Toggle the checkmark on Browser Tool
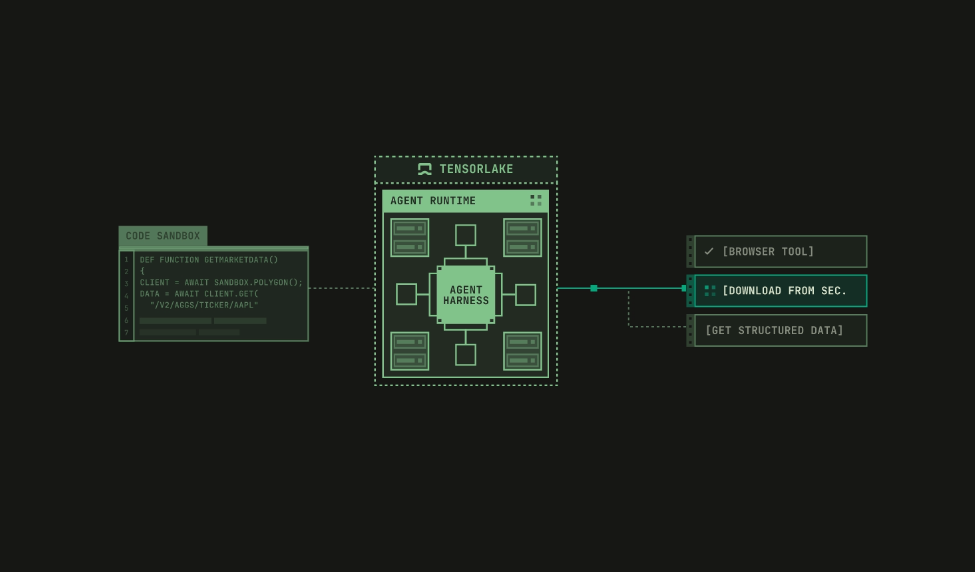Image resolution: width=975 pixels, height=572 pixels. click(x=709, y=252)
